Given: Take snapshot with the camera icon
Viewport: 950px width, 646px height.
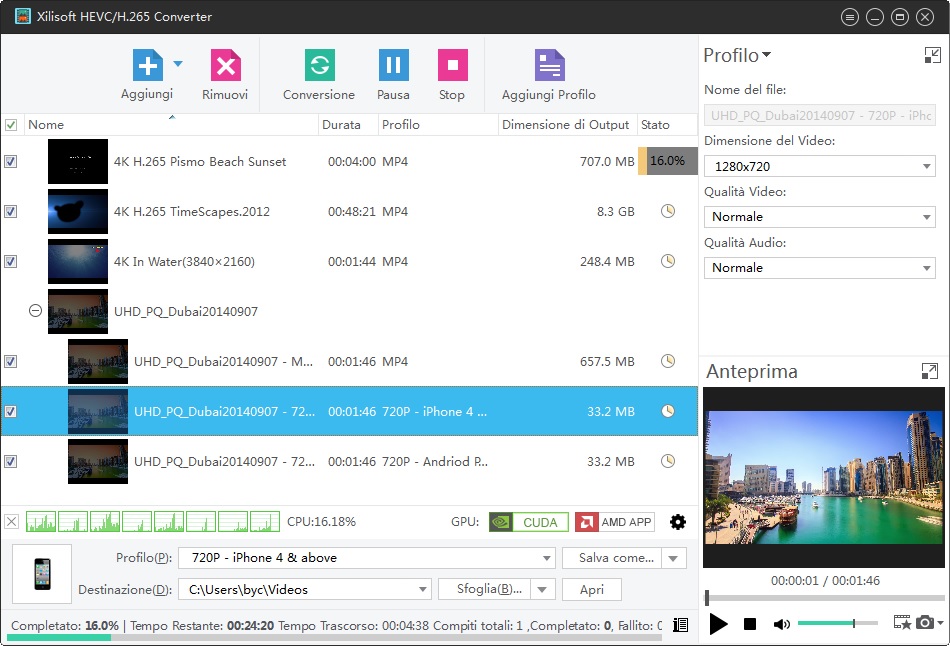Looking at the screenshot, I should tap(925, 622).
